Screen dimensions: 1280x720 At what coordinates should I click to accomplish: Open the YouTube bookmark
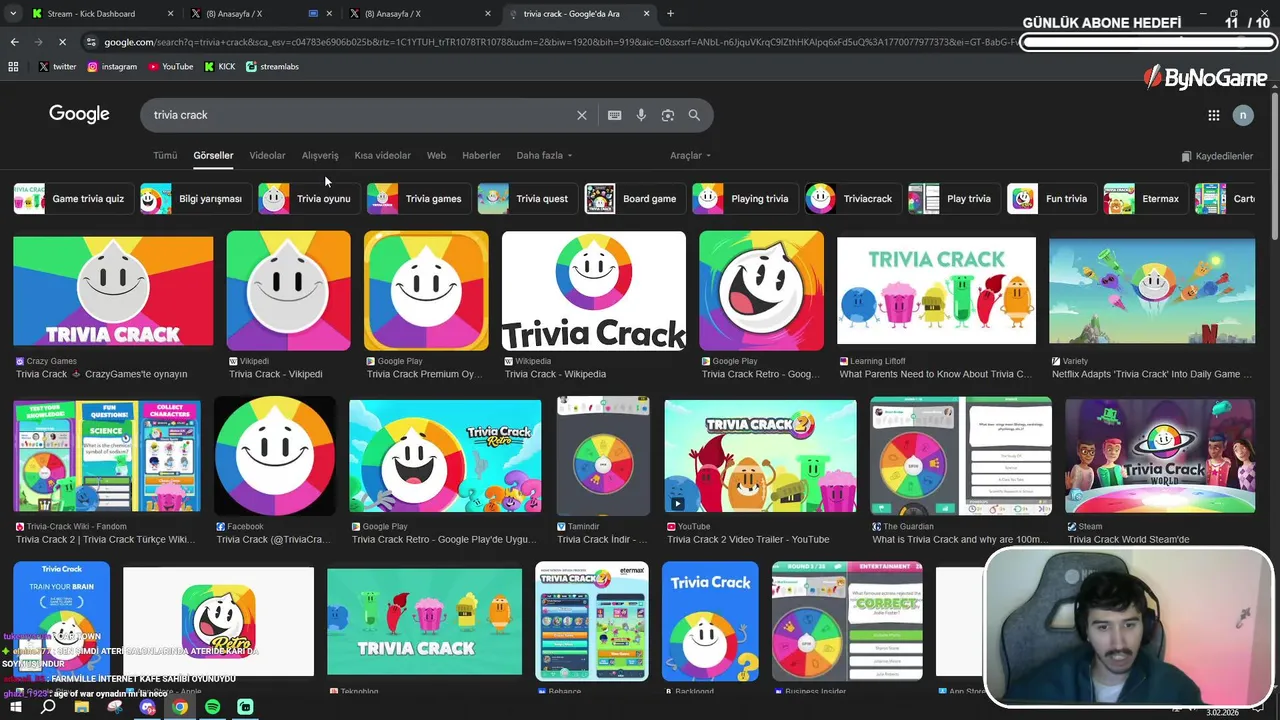pyautogui.click(x=171, y=67)
